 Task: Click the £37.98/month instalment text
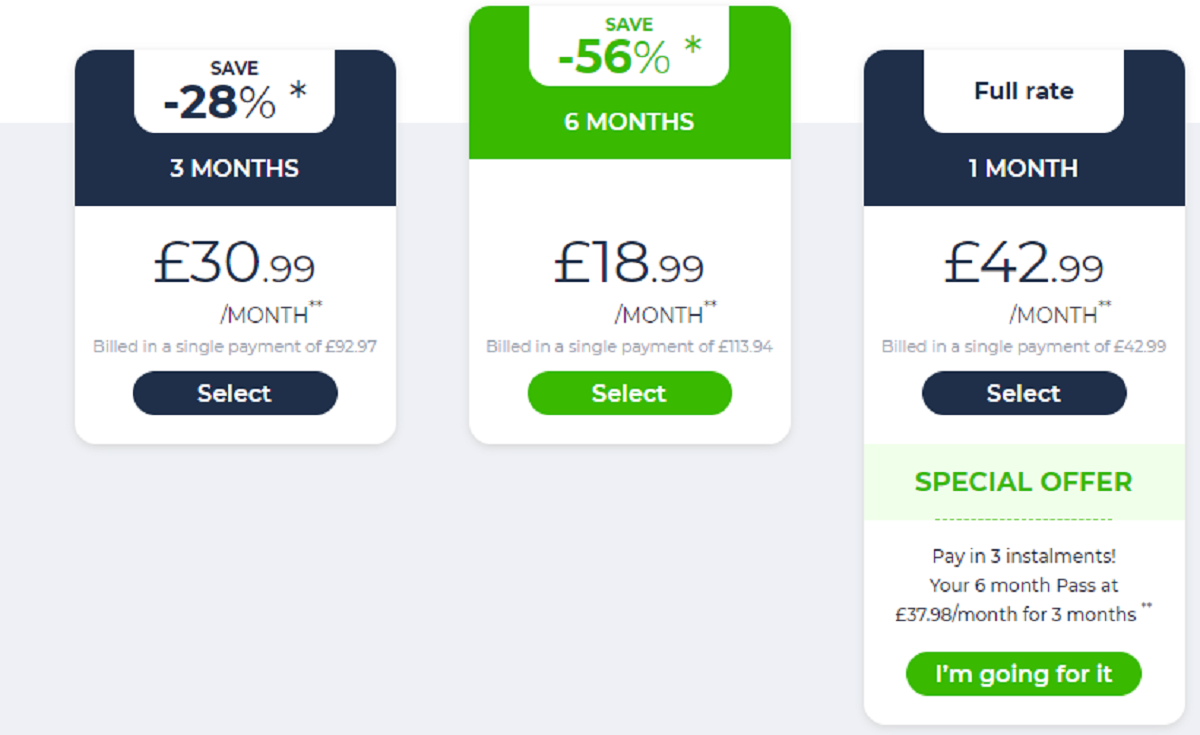1015,614
